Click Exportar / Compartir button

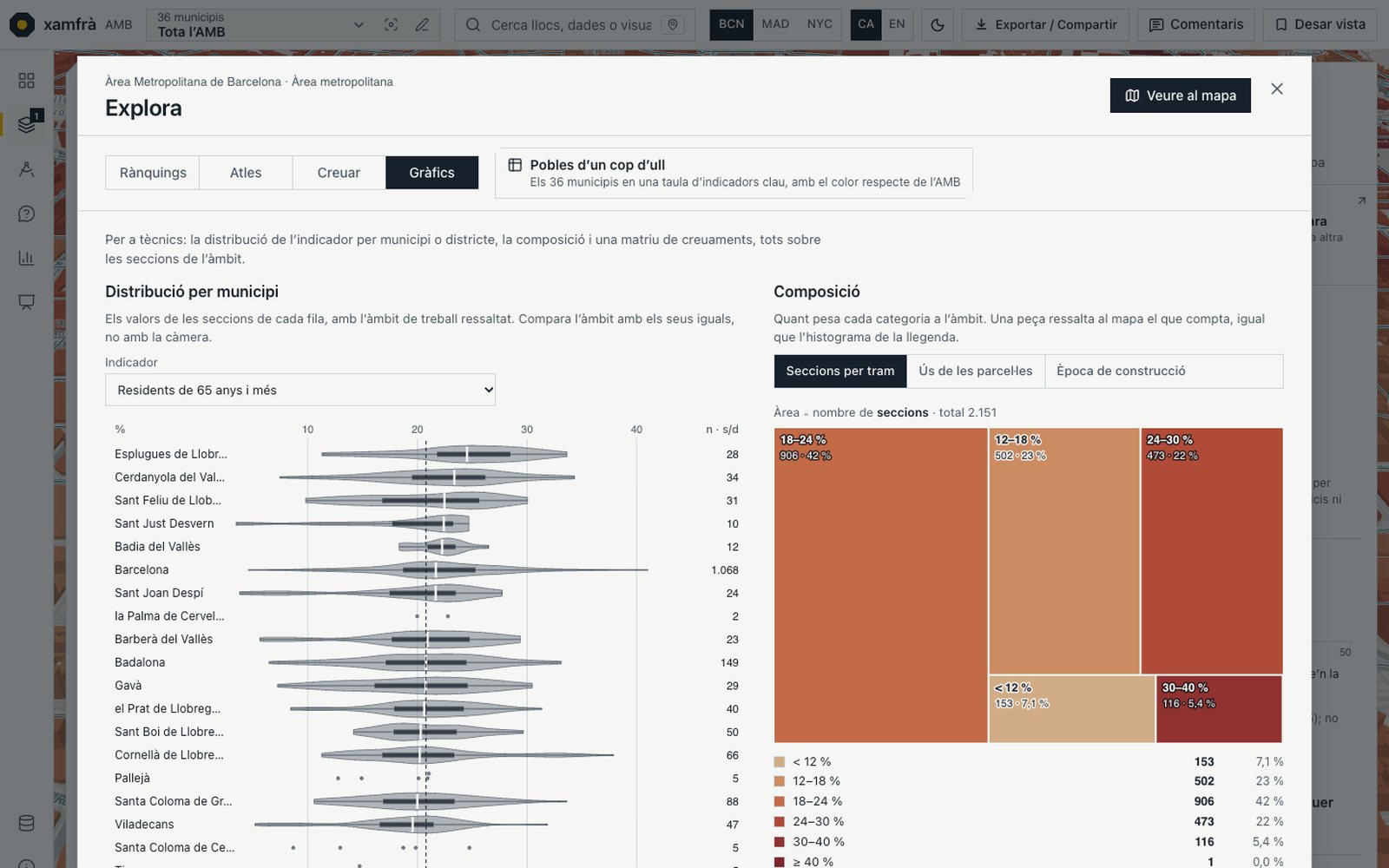tap(1045, 24)
